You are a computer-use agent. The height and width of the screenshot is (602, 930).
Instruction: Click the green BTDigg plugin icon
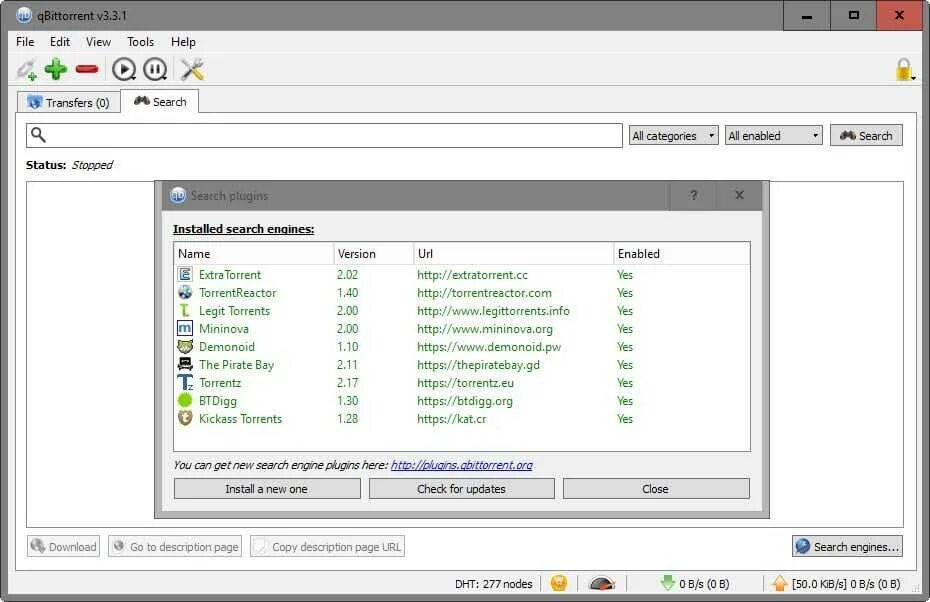point(185,400)
